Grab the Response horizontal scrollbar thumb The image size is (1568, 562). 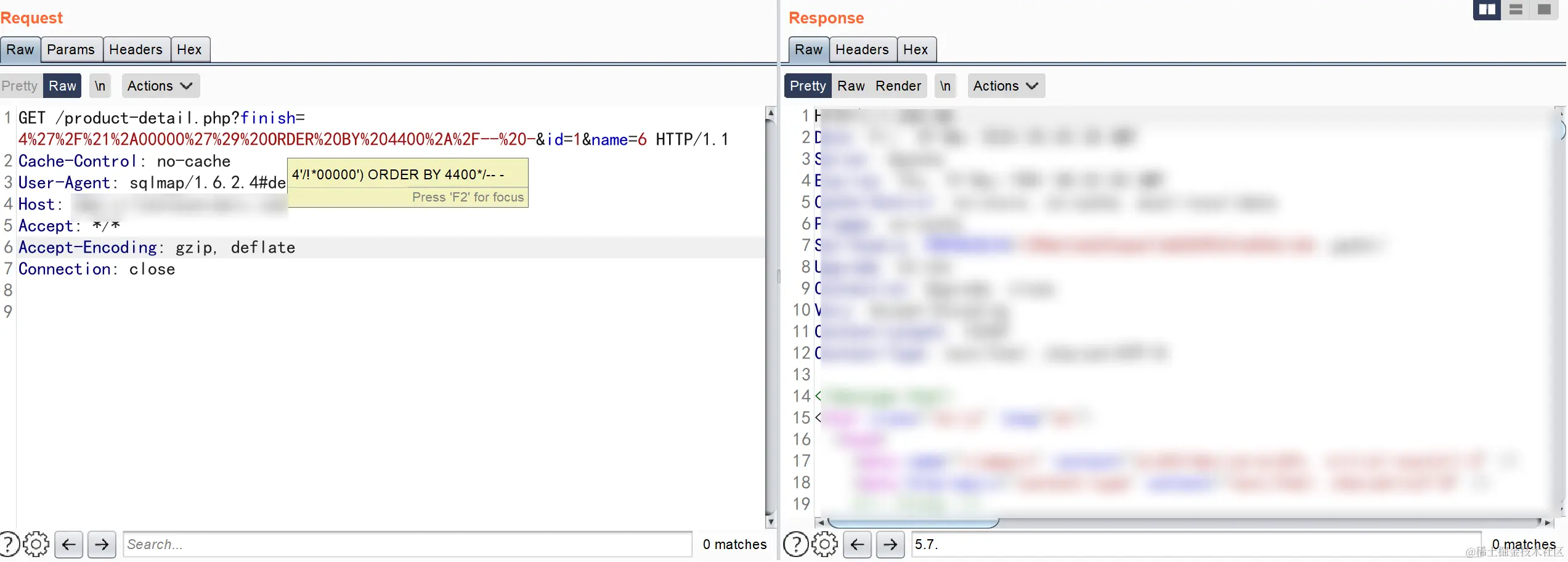913,523
